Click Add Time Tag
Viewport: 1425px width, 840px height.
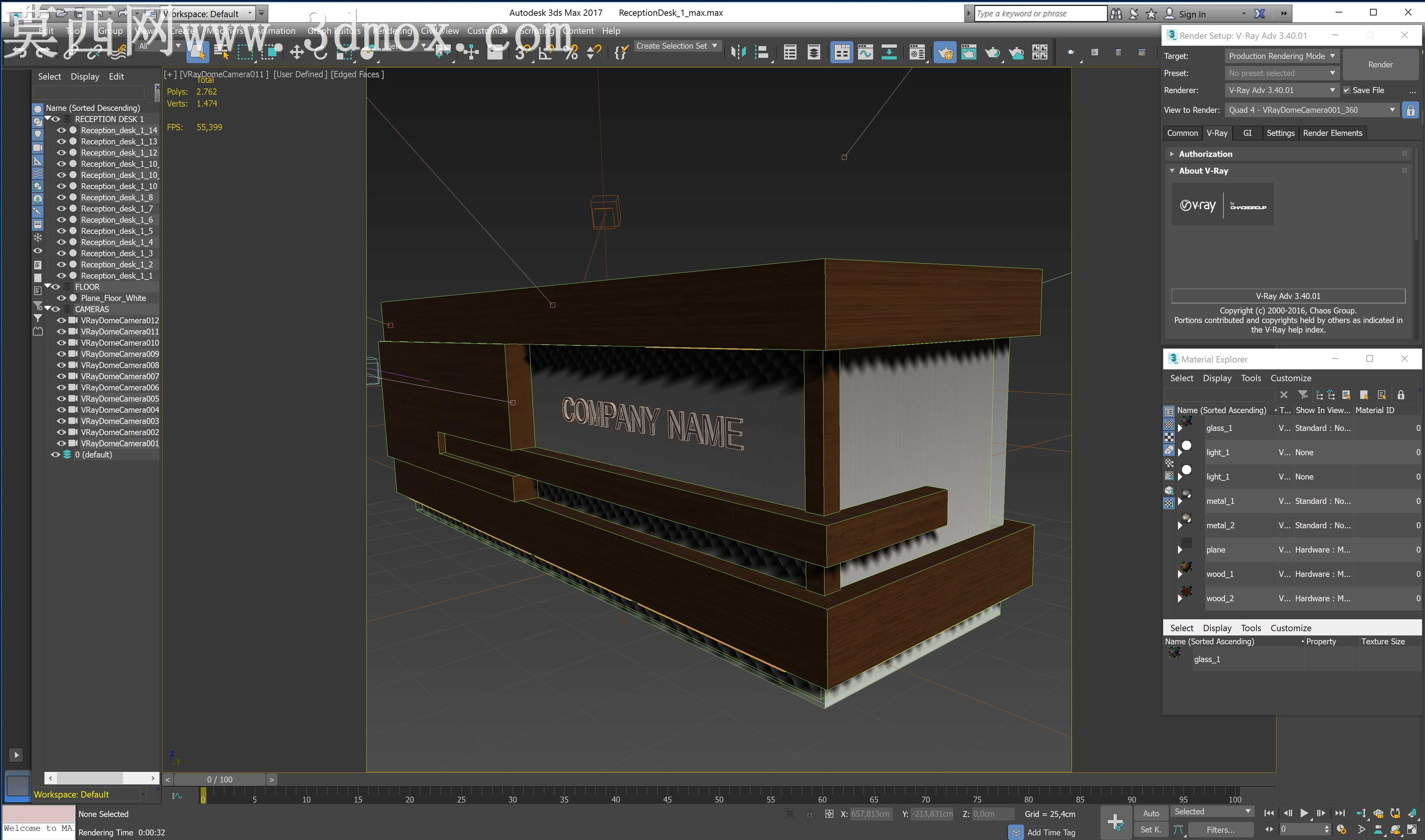1051,832
